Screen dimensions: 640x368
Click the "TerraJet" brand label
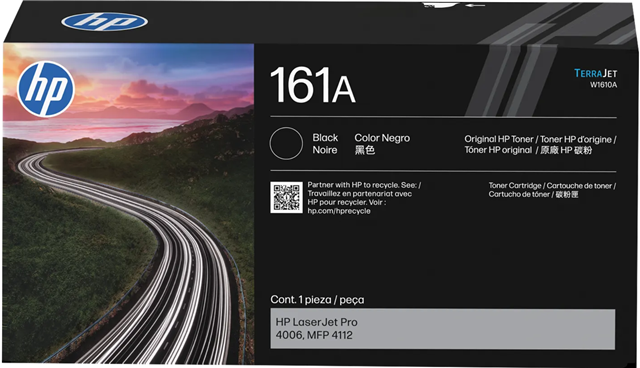(x=596, y=73)
